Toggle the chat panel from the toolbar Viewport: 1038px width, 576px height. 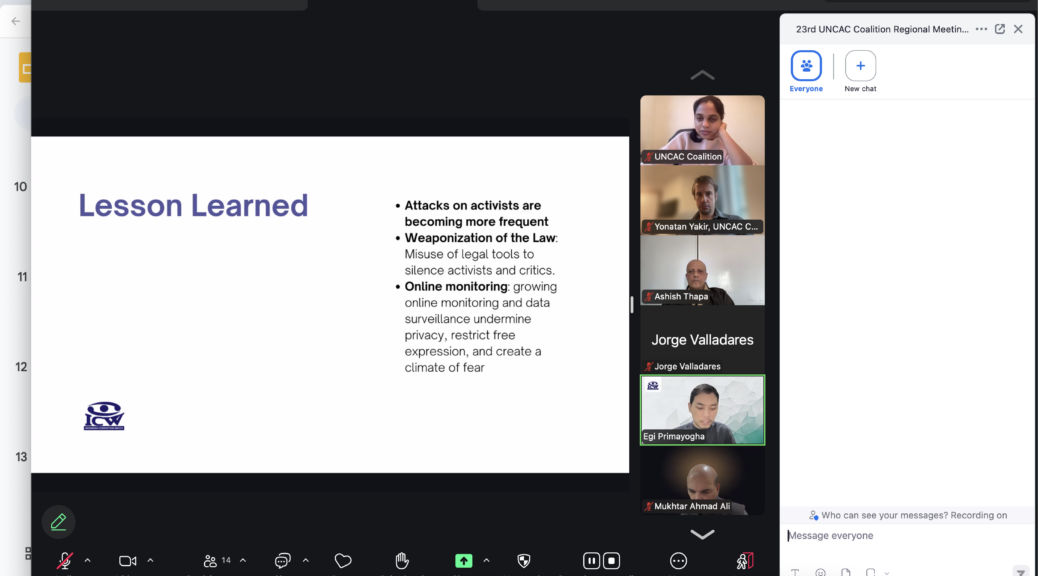tap(282, 561)
